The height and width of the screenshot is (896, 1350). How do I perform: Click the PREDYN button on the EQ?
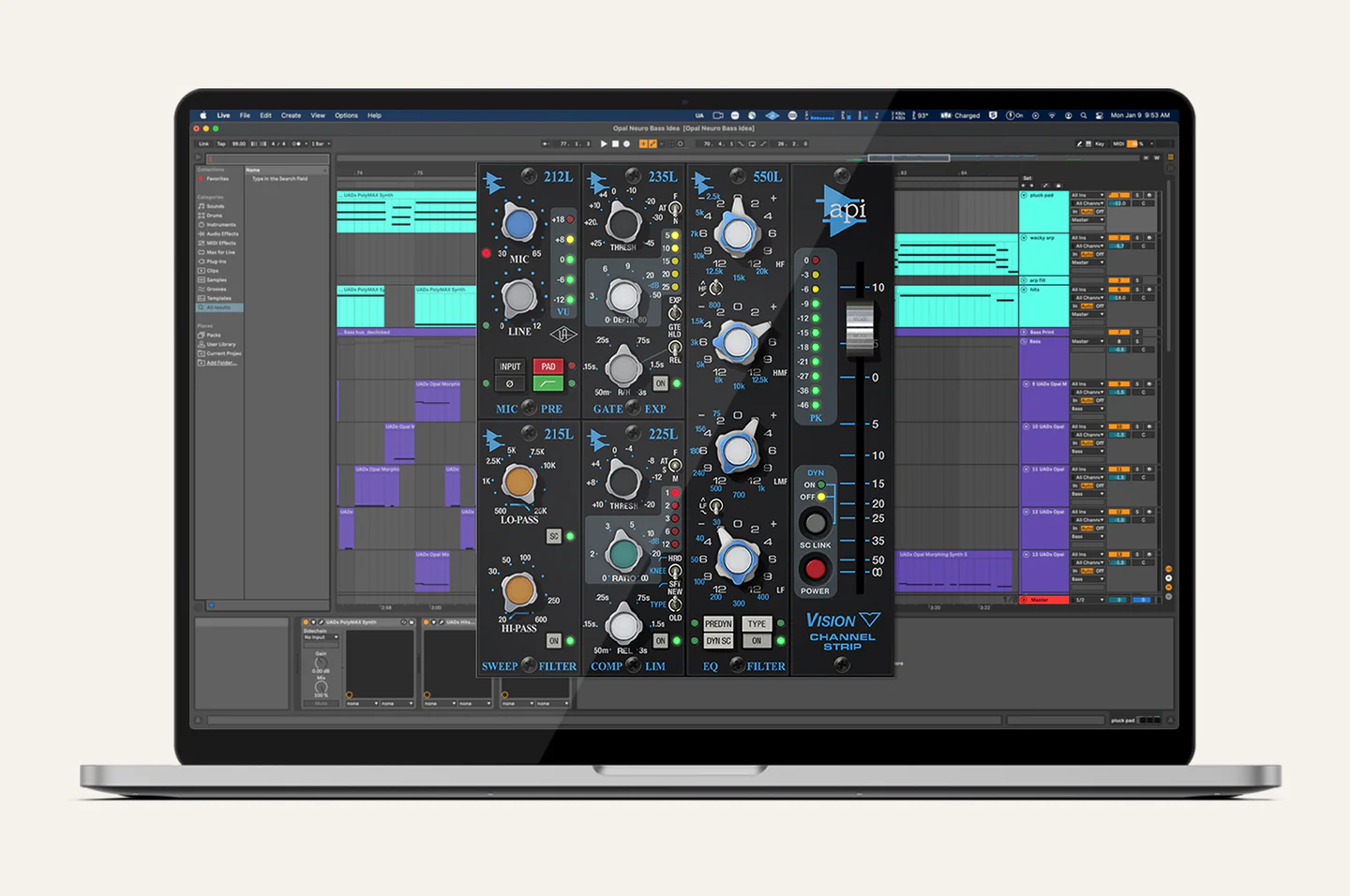pyautogui.click(x=718, y=623)
